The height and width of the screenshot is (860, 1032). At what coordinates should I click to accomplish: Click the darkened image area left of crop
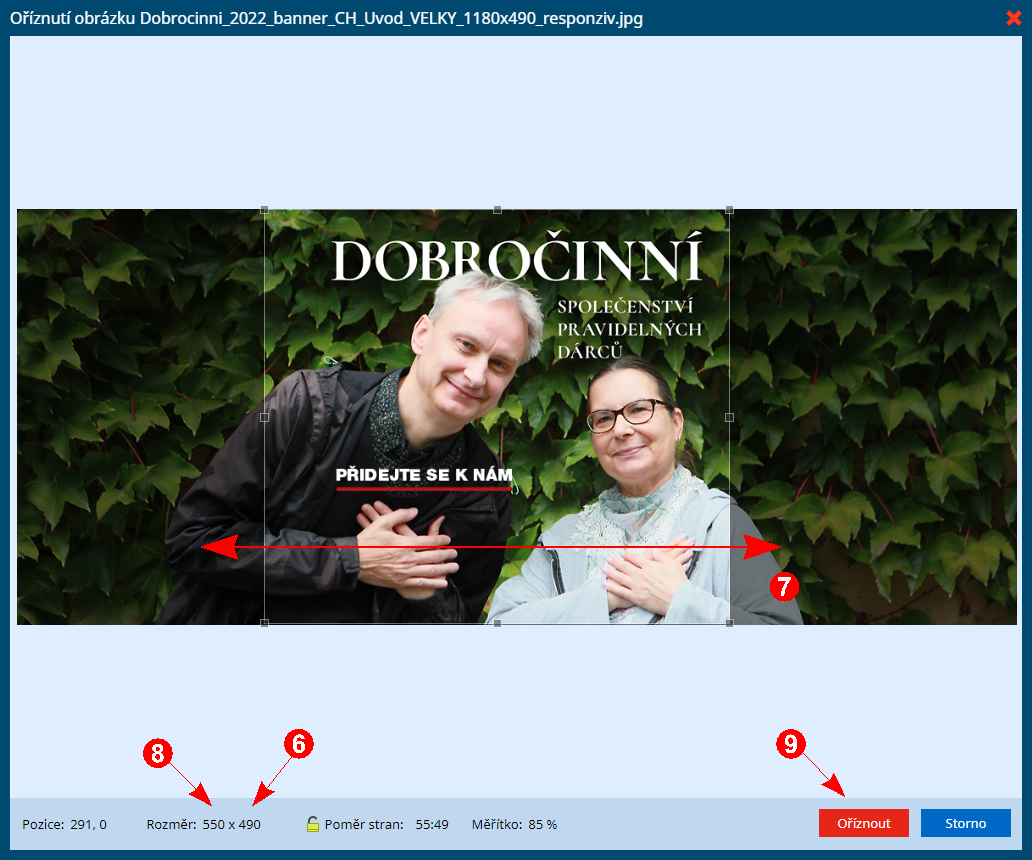(x=141, y=417)
